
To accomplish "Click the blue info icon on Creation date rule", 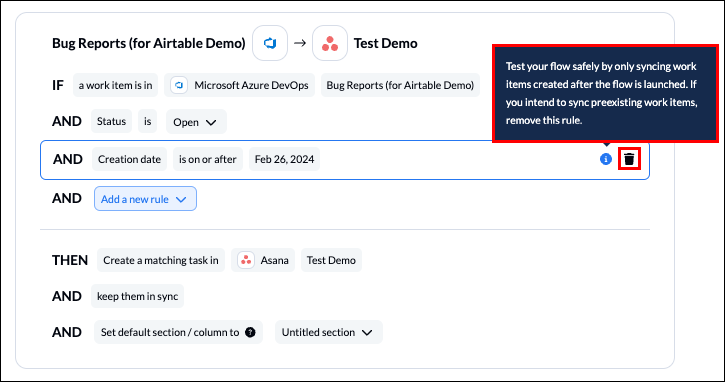I will tap(606, 159).
